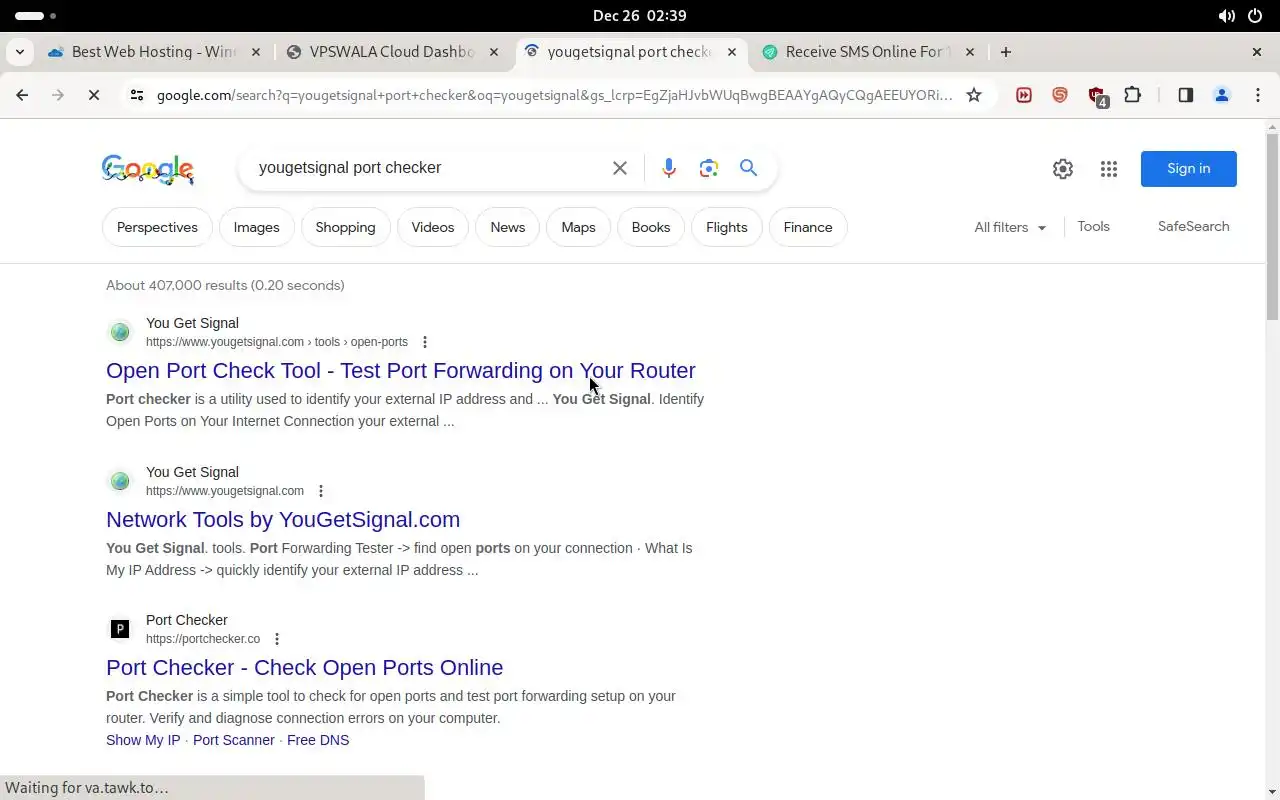Image resolution: width=1280 pixels, height=800 pixels.
Task: Follow the Port Scanner sitelink
Action: tap(234, 740)
